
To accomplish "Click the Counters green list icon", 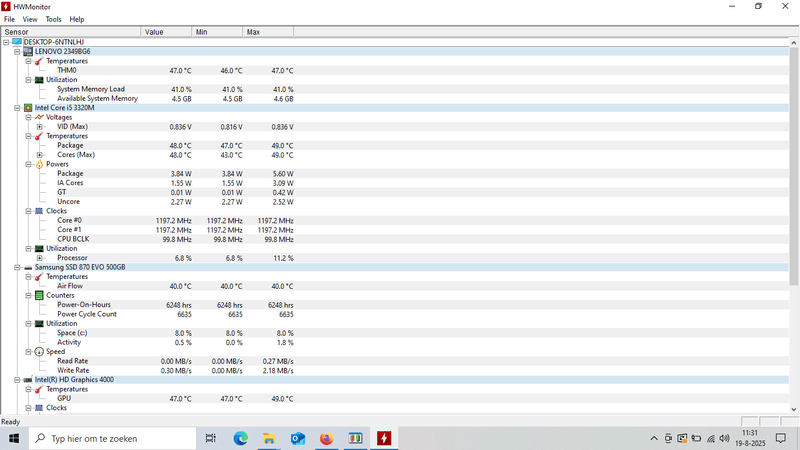I will 39,295.
